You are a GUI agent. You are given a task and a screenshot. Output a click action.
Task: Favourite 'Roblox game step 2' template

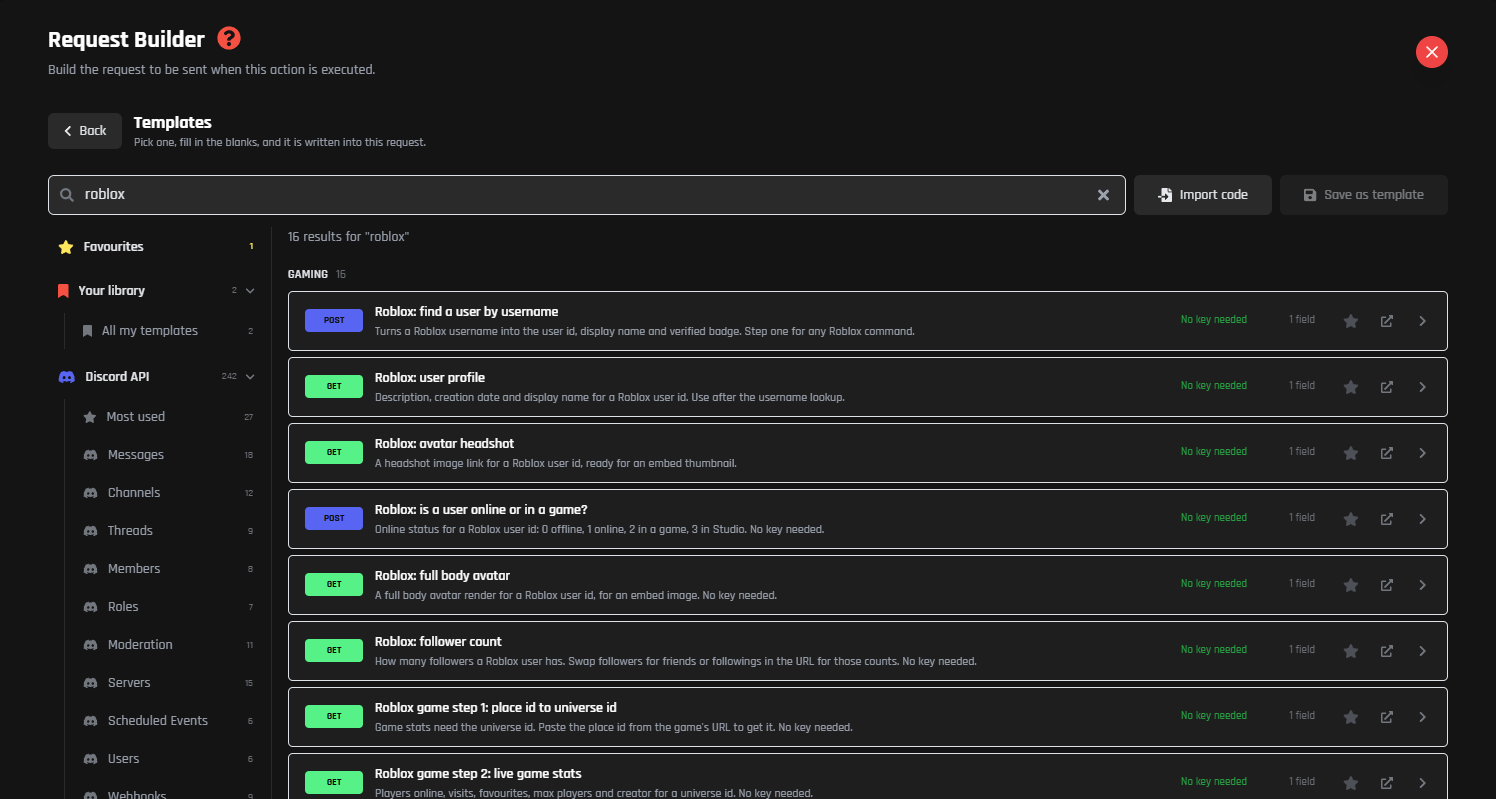[1351, 783]
